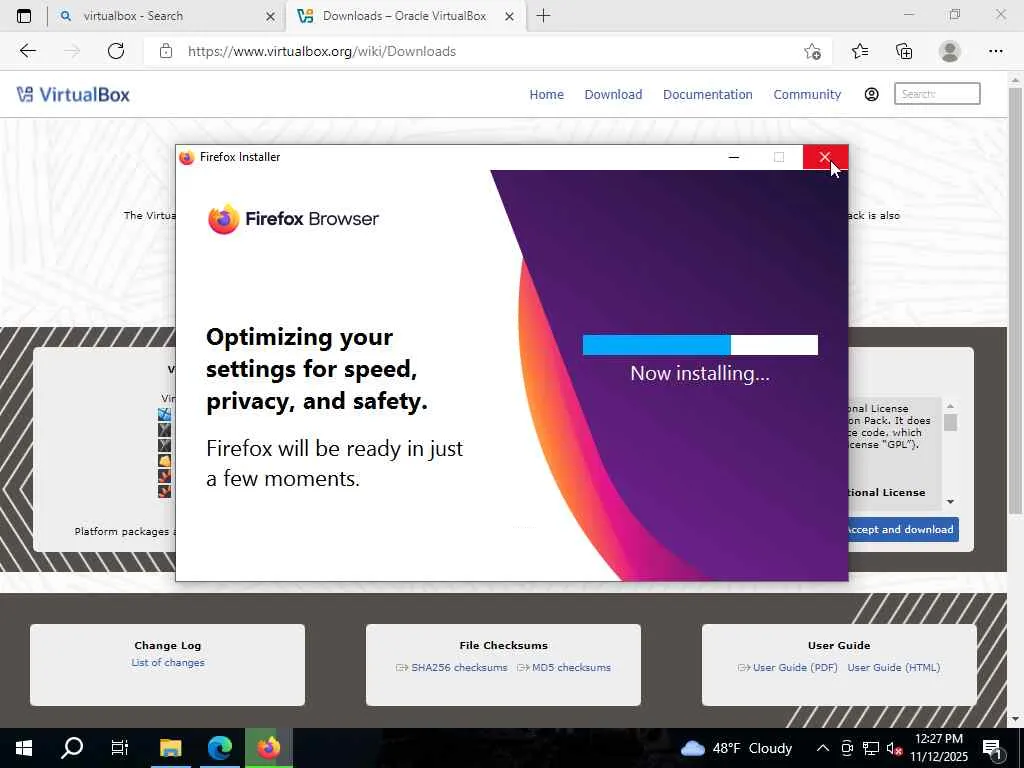Open File Explorer from taskbar

(x=170, y=748)
